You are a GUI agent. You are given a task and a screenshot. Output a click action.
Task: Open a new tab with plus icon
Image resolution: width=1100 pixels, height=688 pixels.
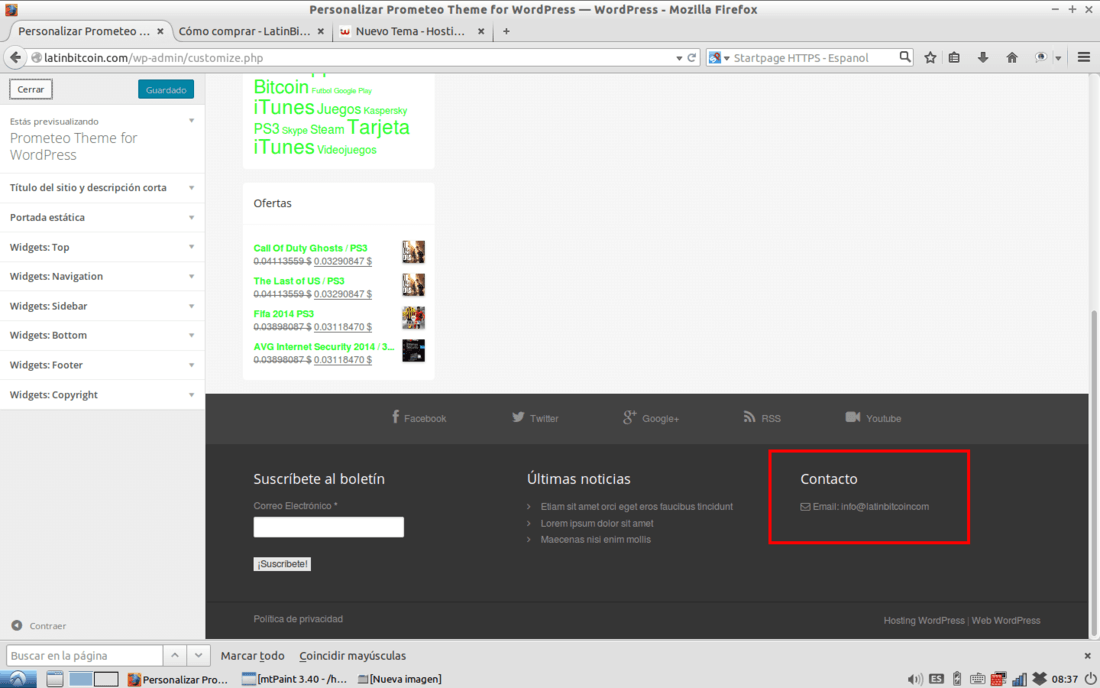[x=506, y=31]
